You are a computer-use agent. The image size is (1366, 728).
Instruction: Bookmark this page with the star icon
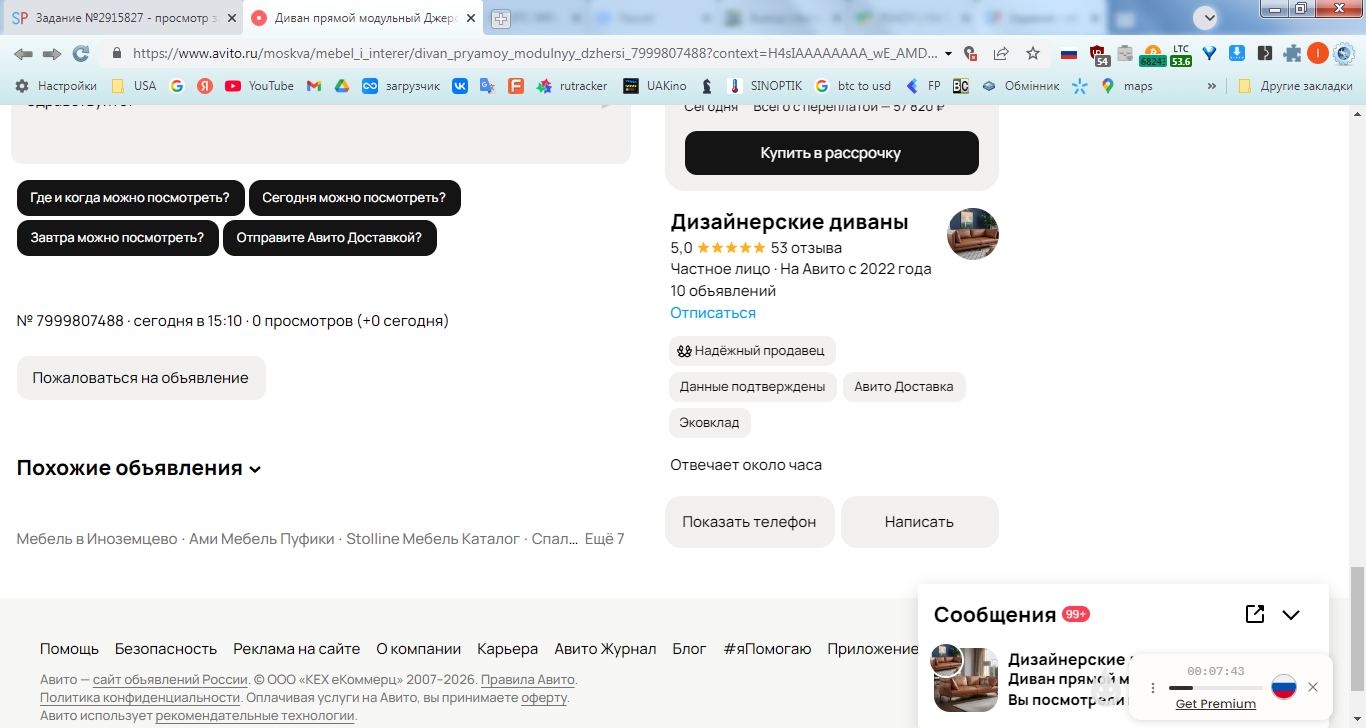1033,53
